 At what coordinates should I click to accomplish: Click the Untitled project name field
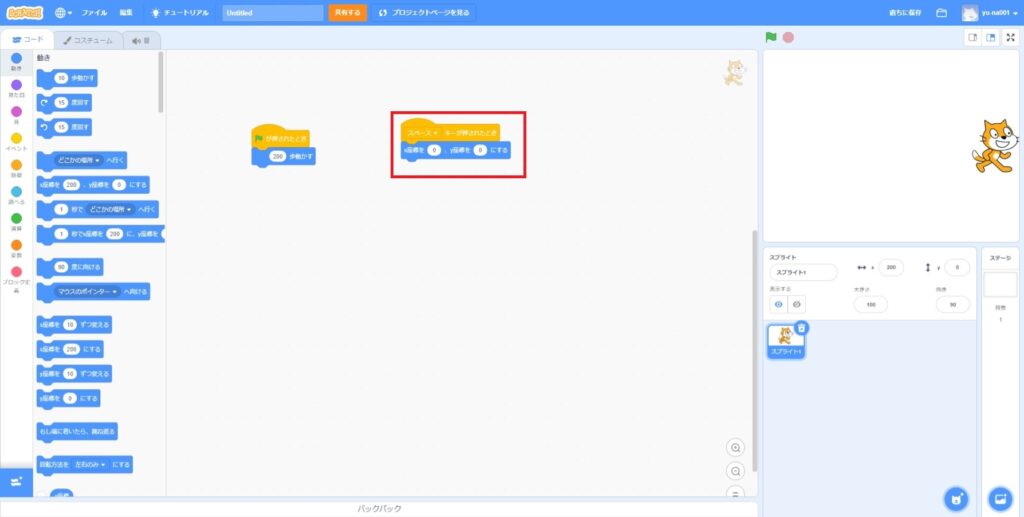pyautogui.click(x=273, y=12)
